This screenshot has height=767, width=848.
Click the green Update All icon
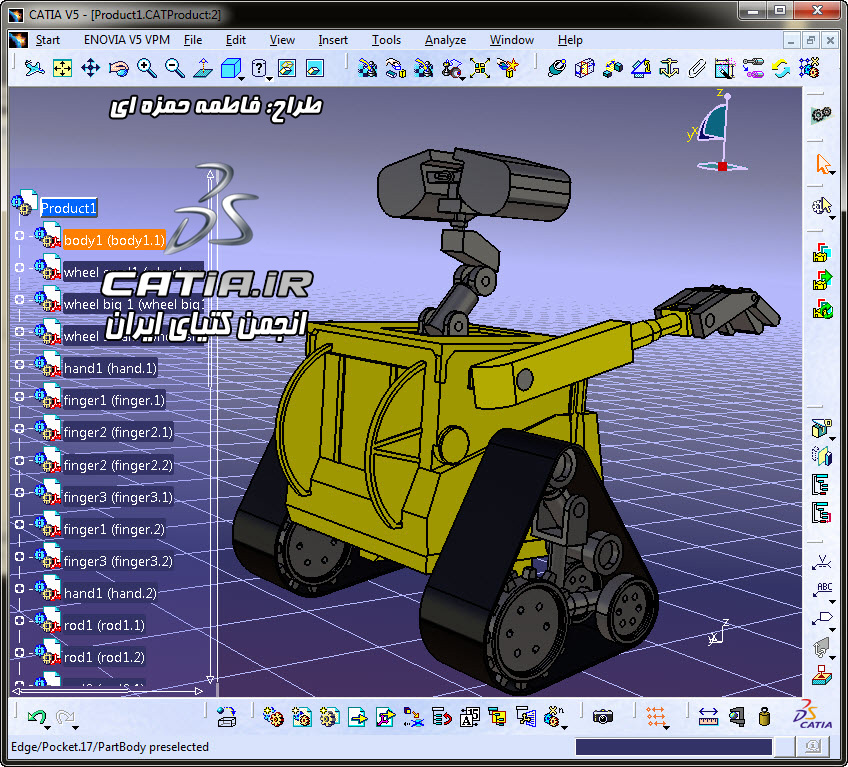click(x=780, y=69)
